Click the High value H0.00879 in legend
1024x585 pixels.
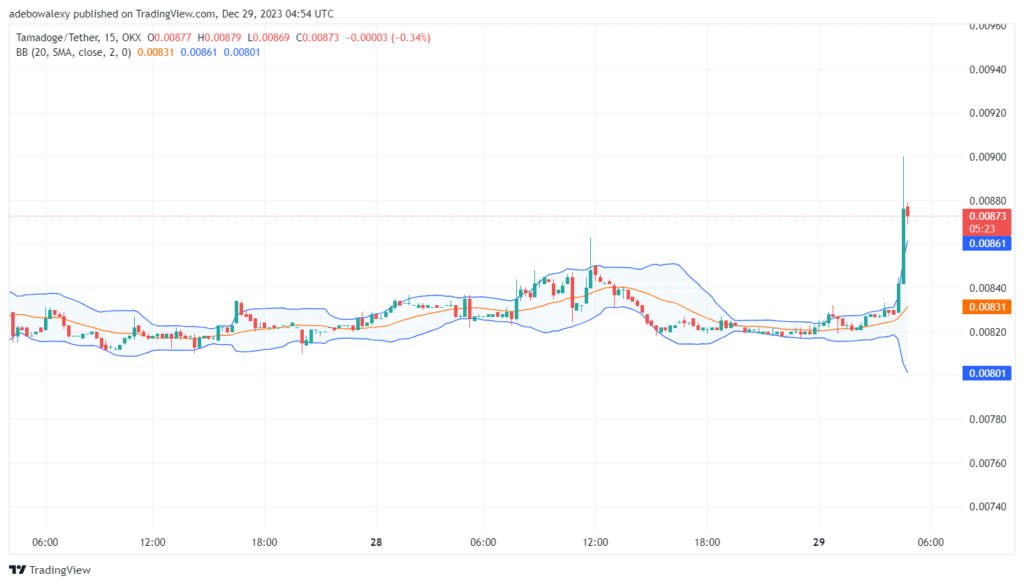click(x=219, y=38)
